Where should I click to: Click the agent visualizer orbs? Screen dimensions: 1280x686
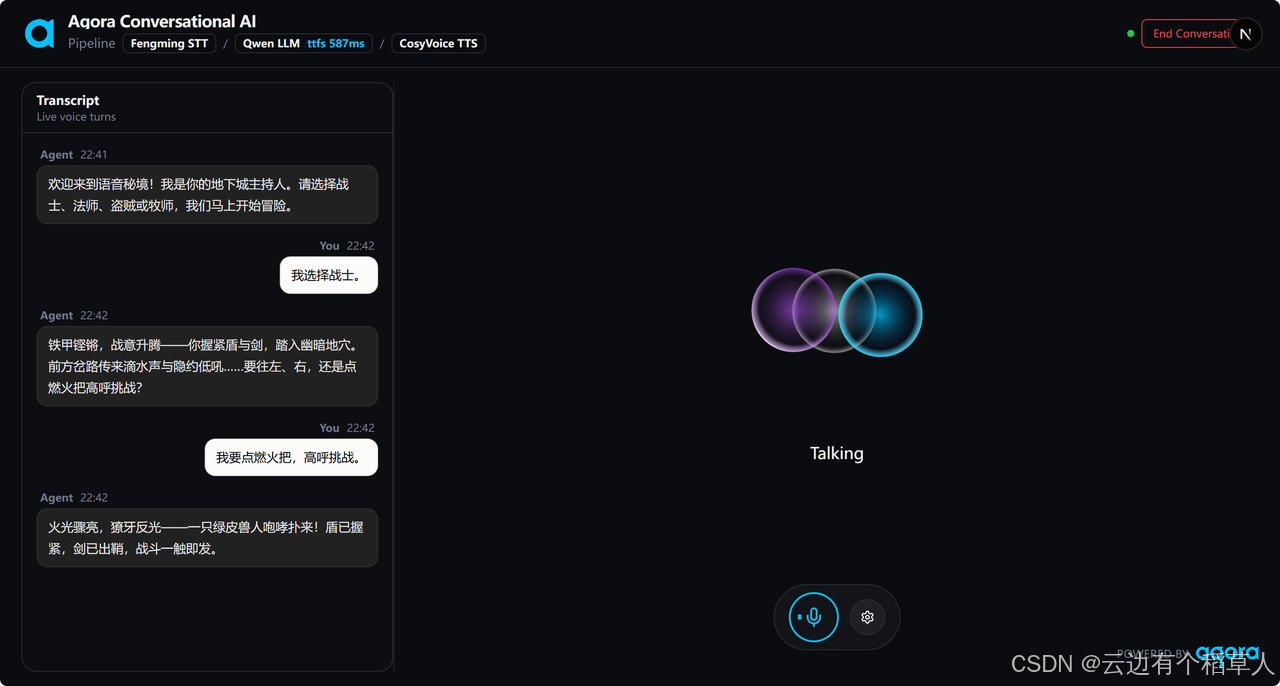click(x=837, y=311)
